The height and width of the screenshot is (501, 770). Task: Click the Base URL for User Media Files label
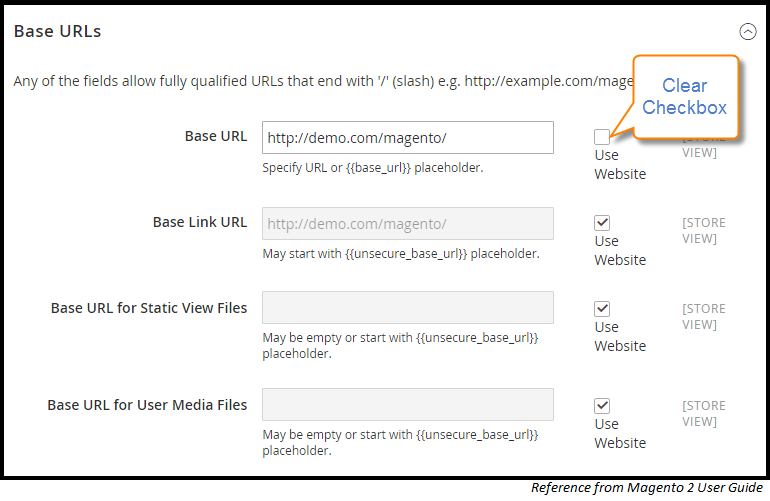point(147,405)
